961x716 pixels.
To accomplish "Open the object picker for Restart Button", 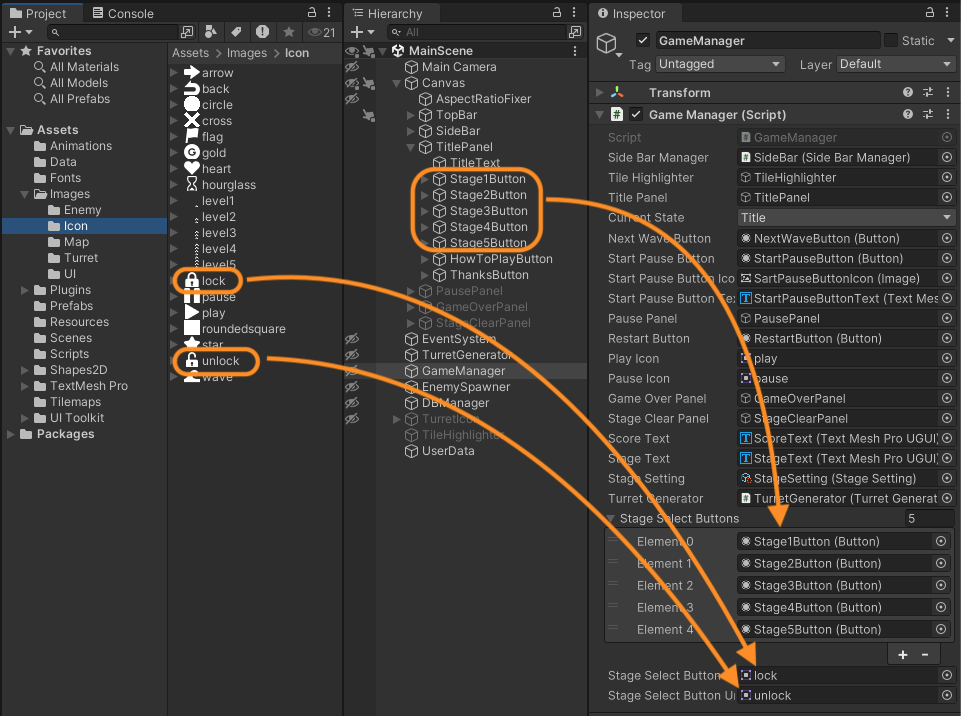I will pos(947,338).
